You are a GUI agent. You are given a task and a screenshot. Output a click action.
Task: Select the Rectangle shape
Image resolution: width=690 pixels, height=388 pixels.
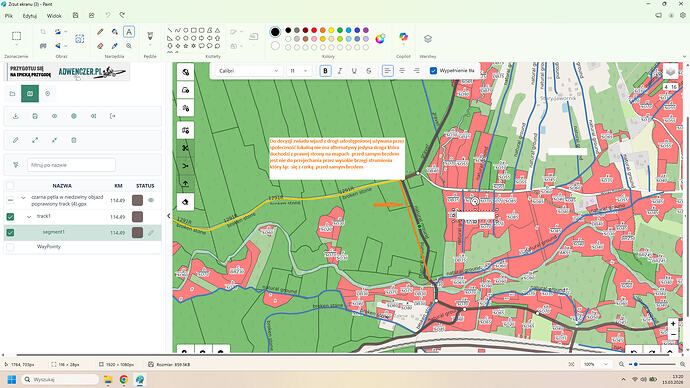coord(194,30)
